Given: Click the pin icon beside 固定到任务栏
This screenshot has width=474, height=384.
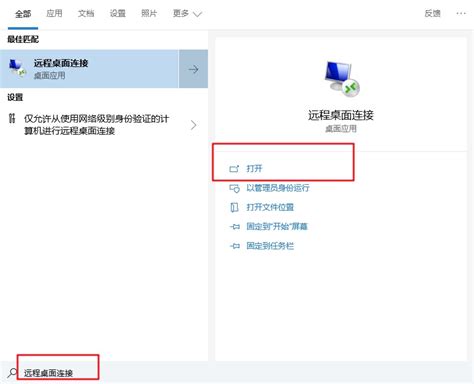Looking at the screenshot, I should point(235,246).
